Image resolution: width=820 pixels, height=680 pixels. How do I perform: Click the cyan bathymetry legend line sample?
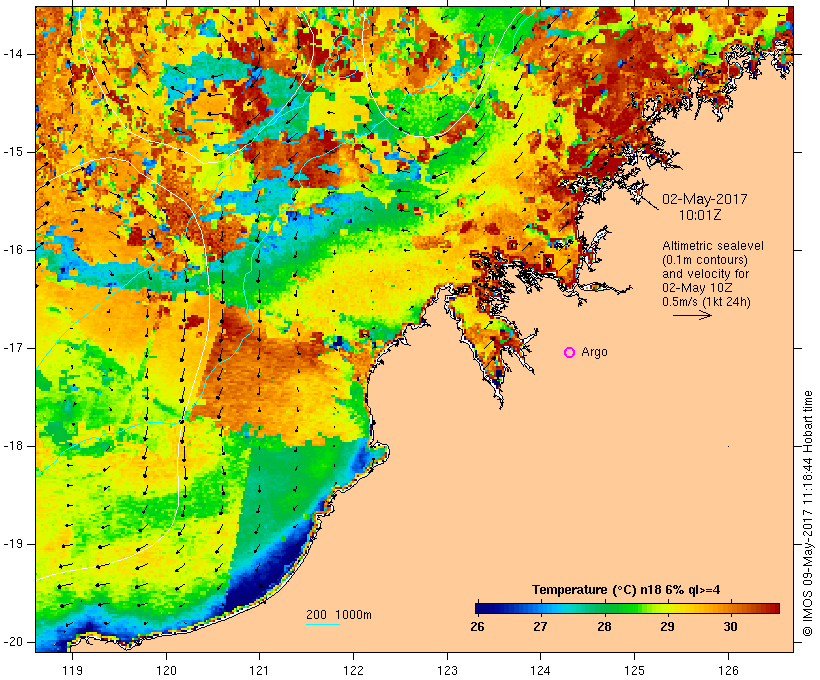coord(323,624)
